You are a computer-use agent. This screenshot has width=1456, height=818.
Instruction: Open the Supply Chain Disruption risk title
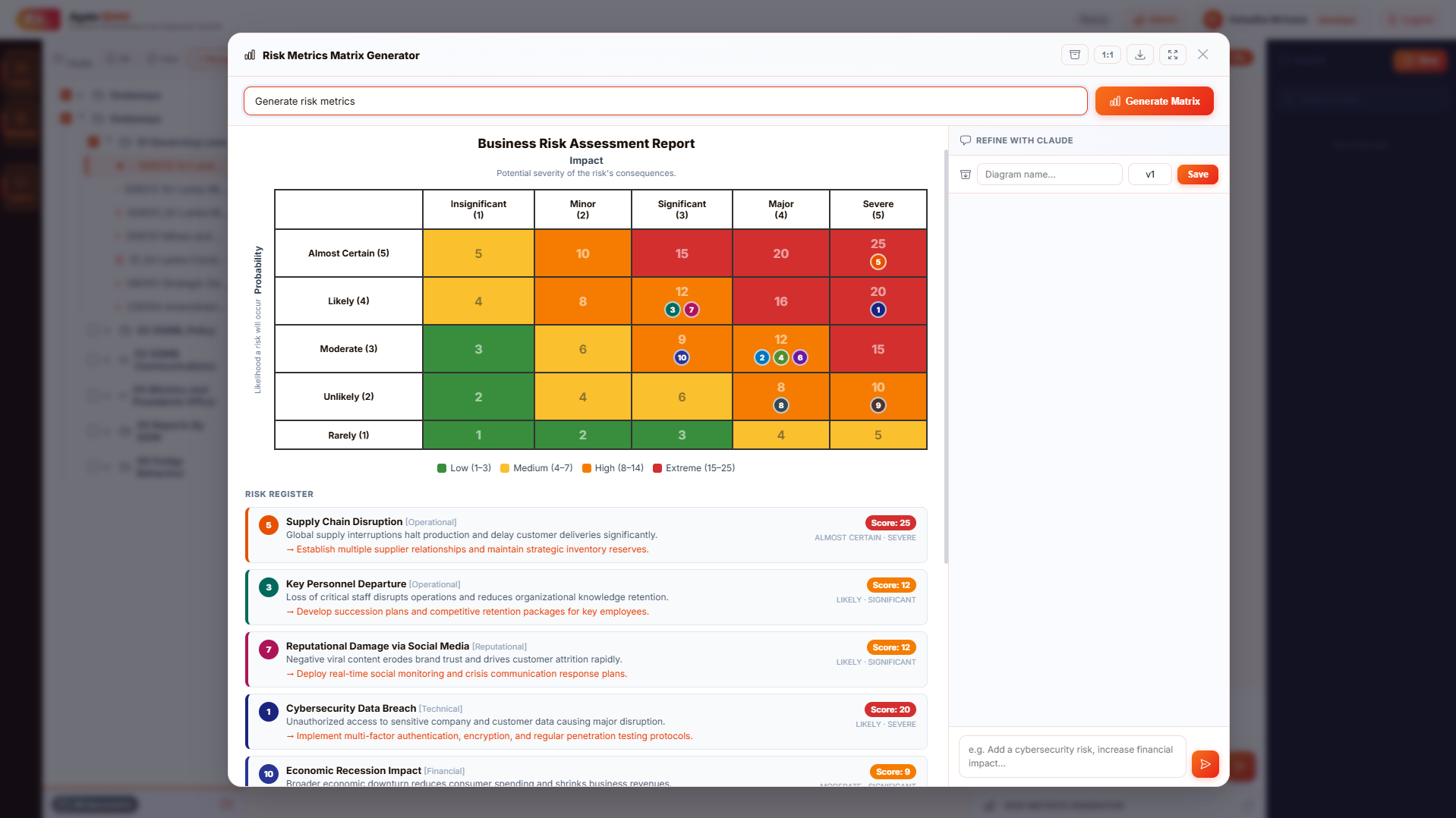(344, 522)
